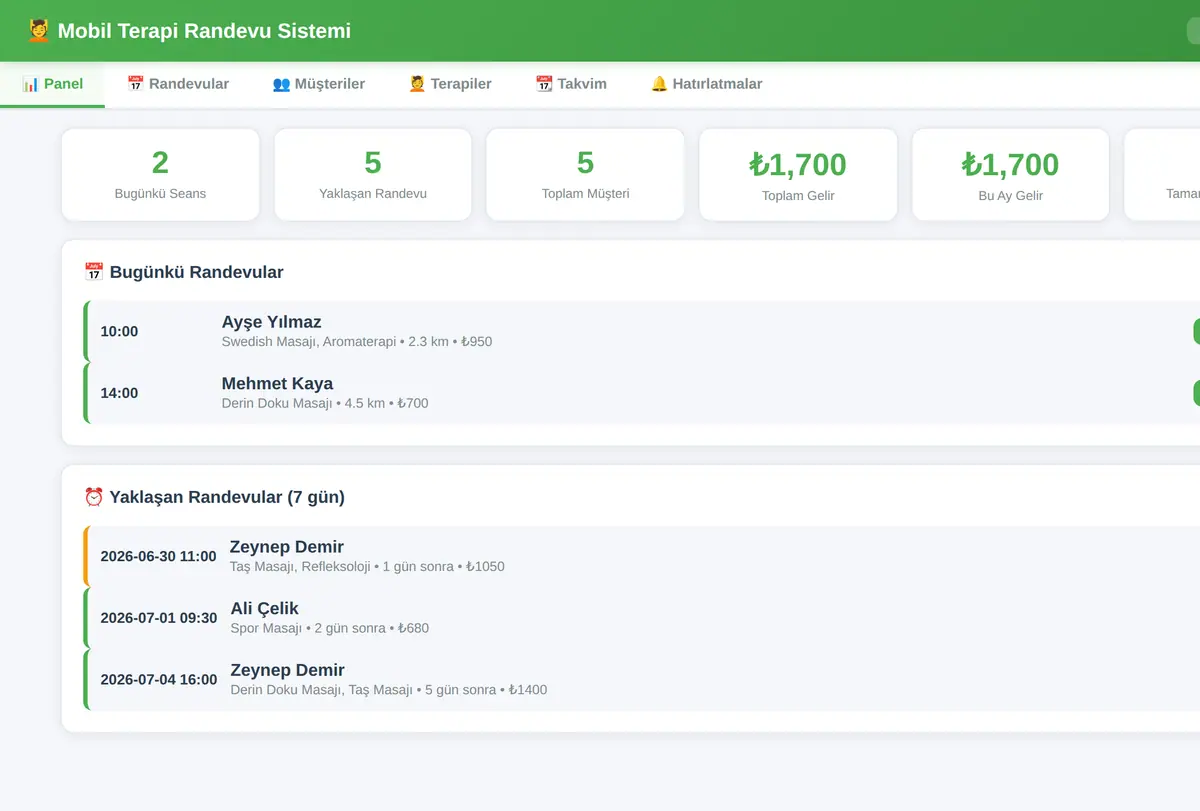
Task: Select the Yaklaşan Randevu stat card
Action: pyautogui.click(x=373, y=175)
